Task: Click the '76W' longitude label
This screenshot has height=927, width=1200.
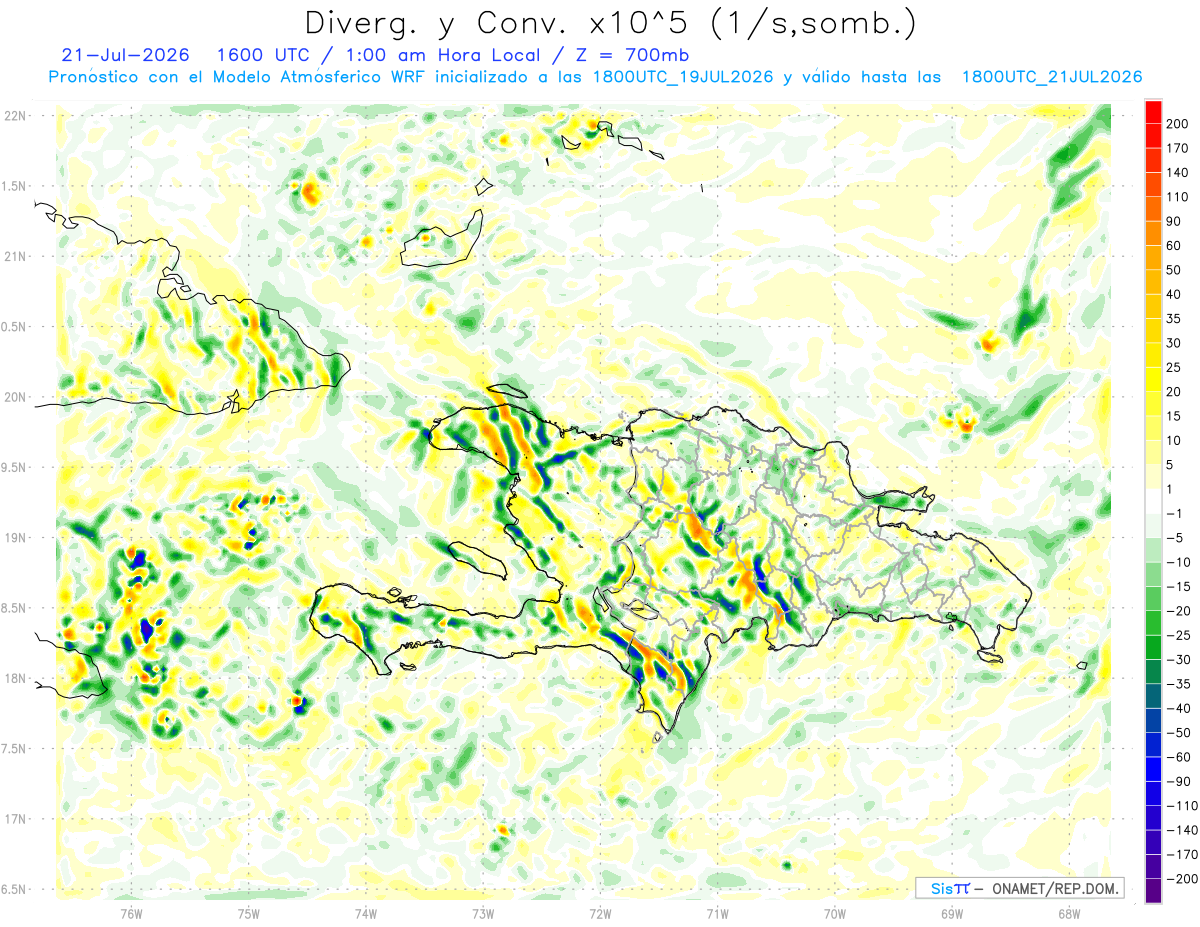Action: [131, 914]
